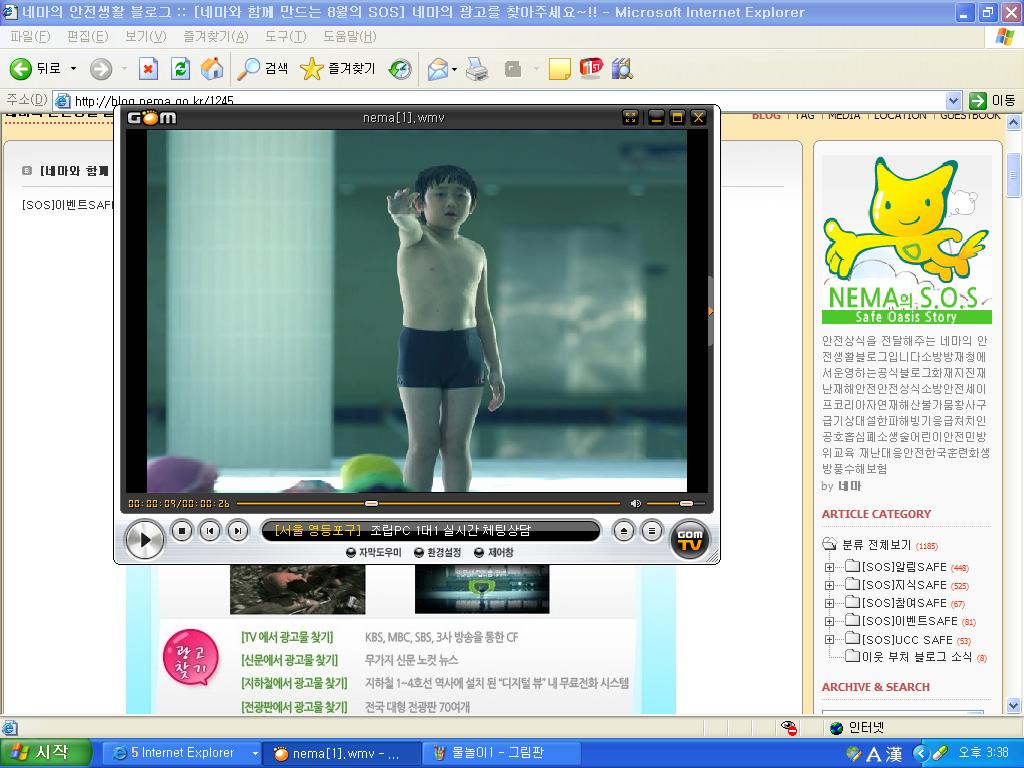Open the browser history clock icon
This screenshot has width=1024, height=768.
click(x=400, y=69)
